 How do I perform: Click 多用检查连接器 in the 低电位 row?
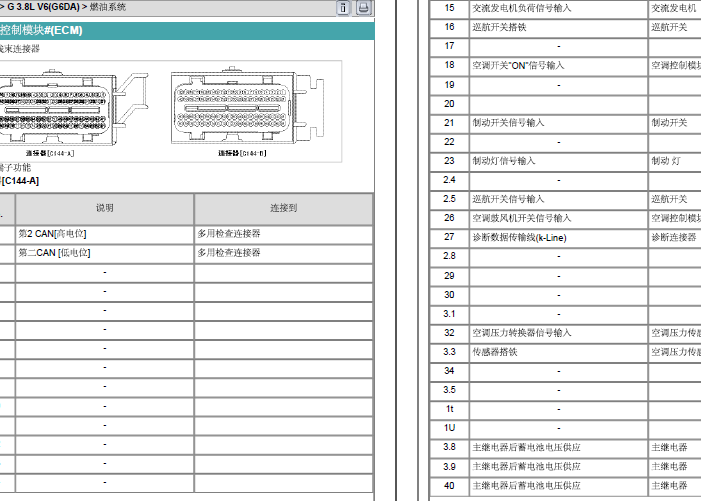pyautogui.click(x=229, y=253)
